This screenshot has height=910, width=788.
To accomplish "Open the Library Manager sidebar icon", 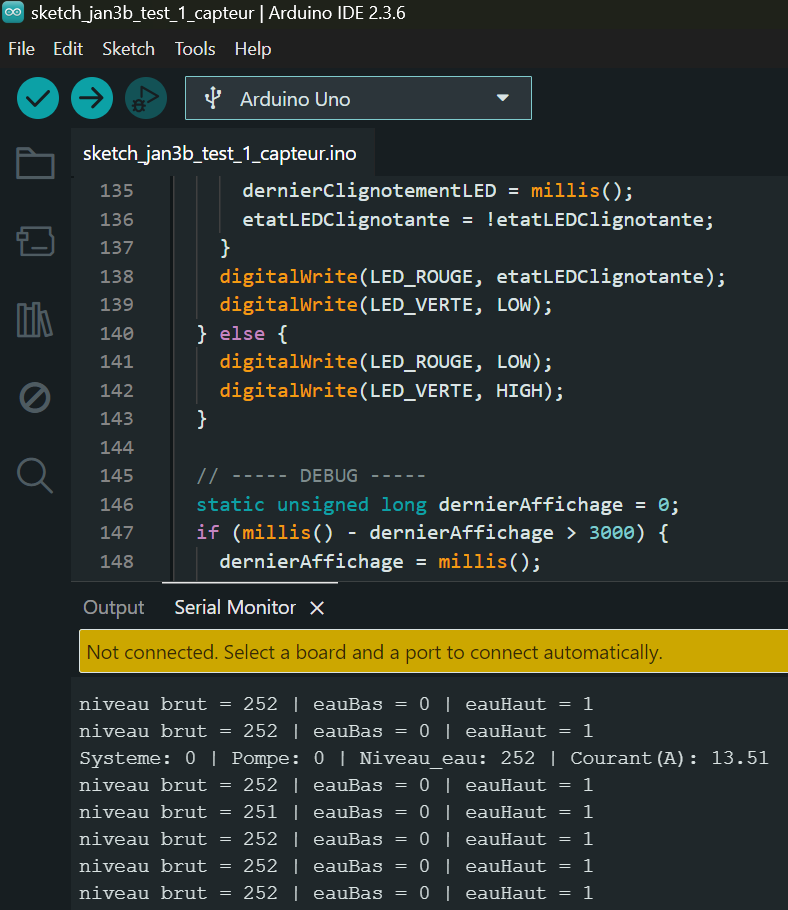I will click(x=35, y=320).
